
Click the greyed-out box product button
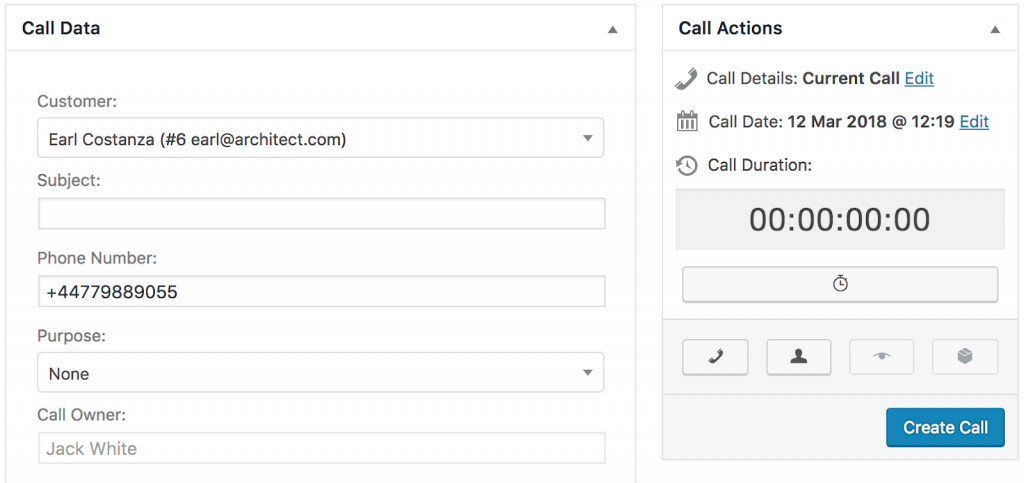pos(965,357)
